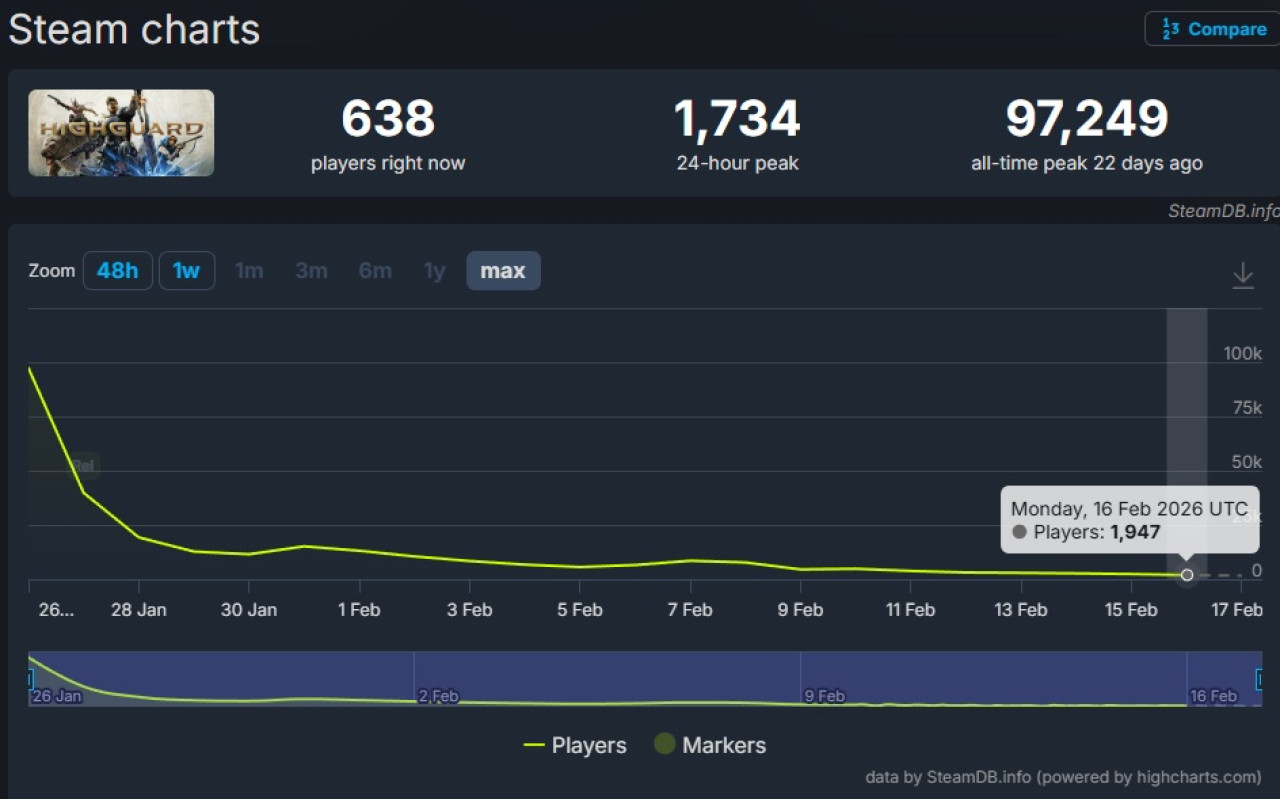Click the Steam charts heading
1280x799 pixels.
coord(133,29)
